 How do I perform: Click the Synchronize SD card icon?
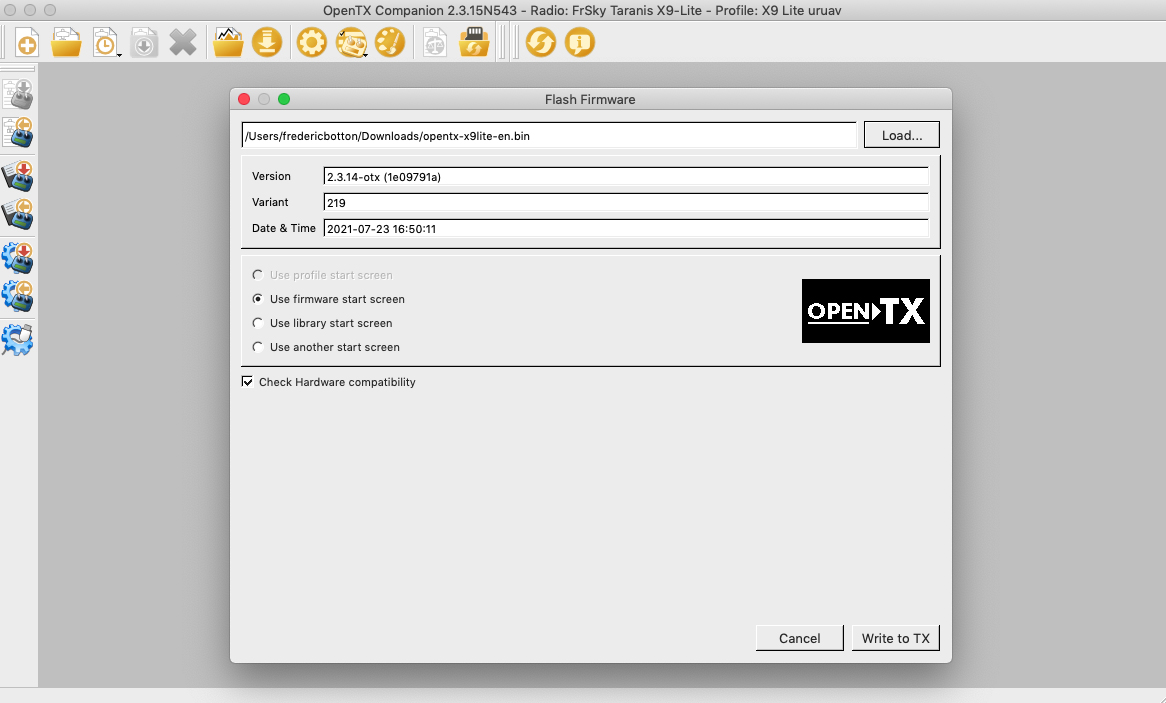pos(474,42)
